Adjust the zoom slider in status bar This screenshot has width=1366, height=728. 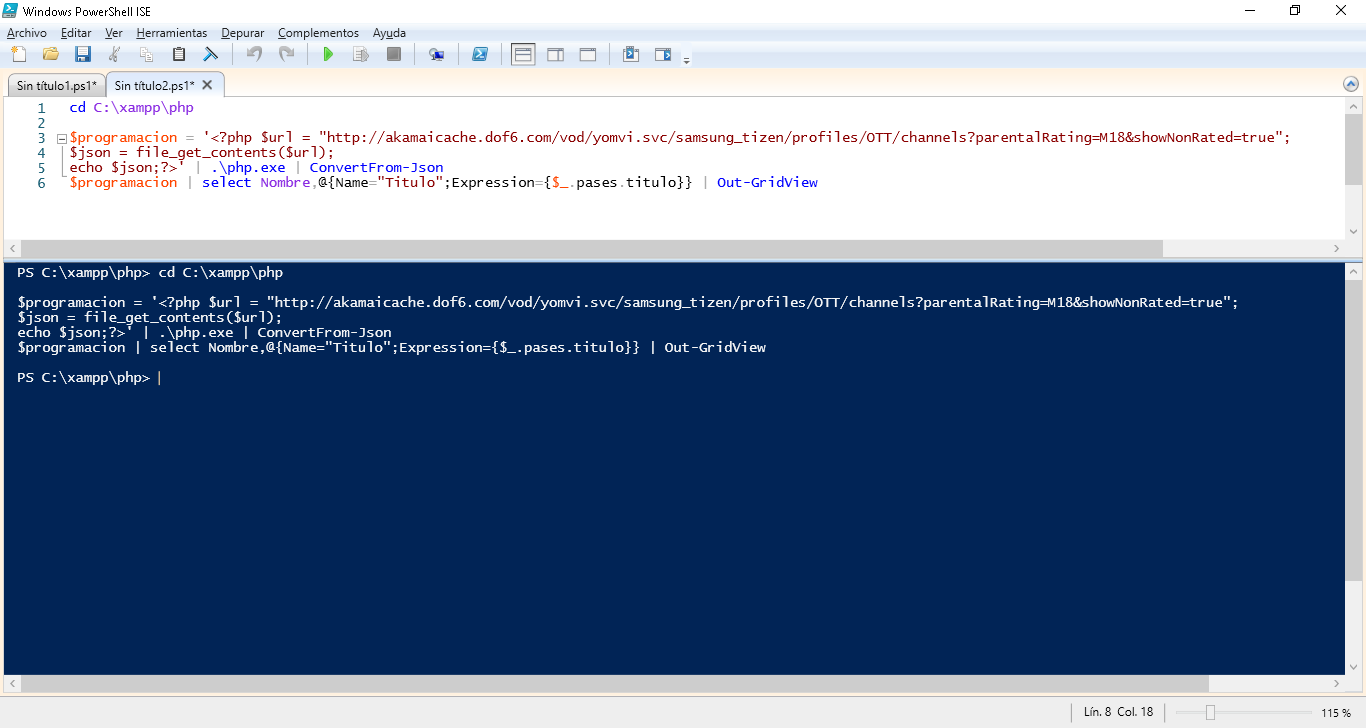pos(1210,712)
